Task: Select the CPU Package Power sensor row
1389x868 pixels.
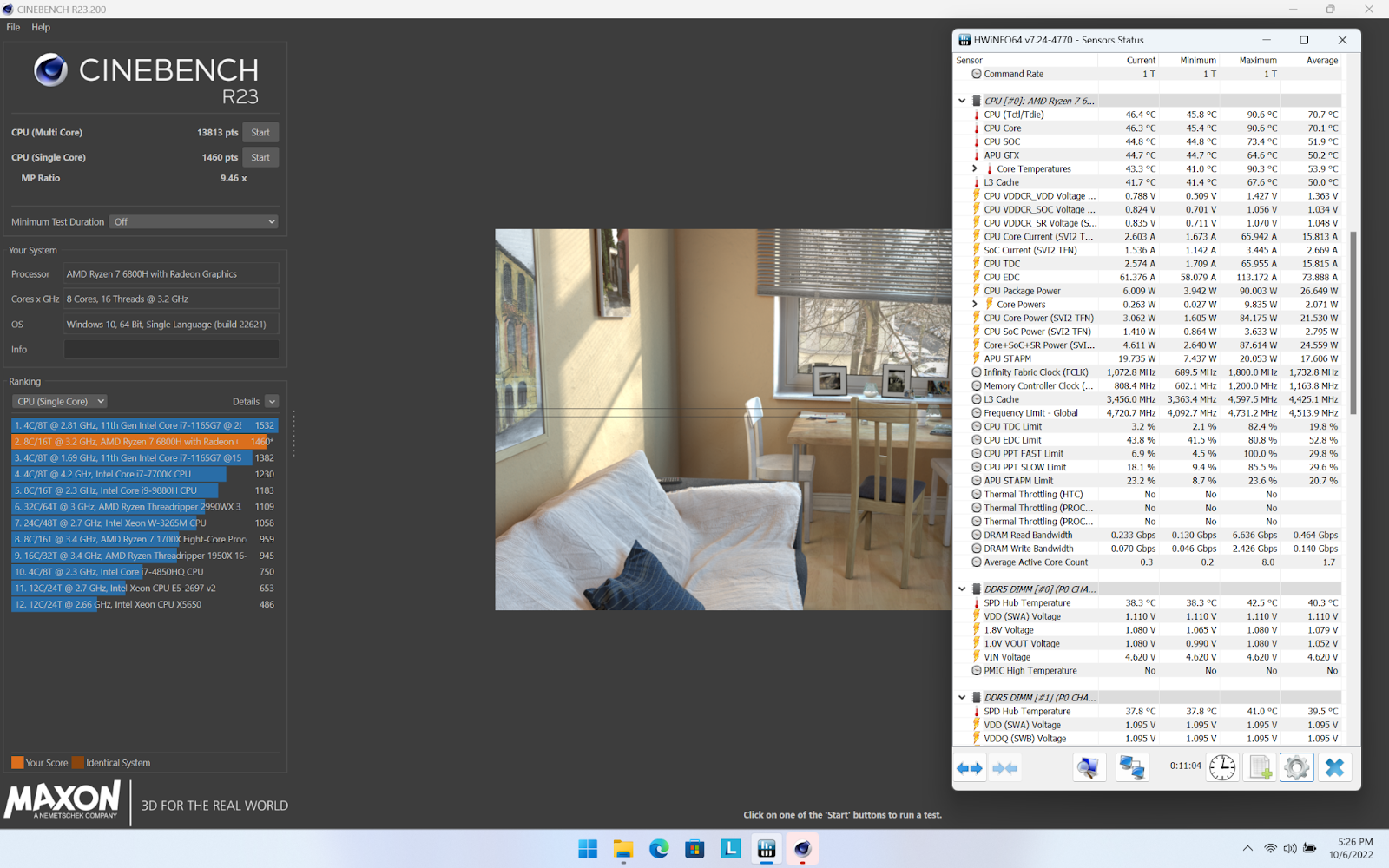Action: point(1149,291)
